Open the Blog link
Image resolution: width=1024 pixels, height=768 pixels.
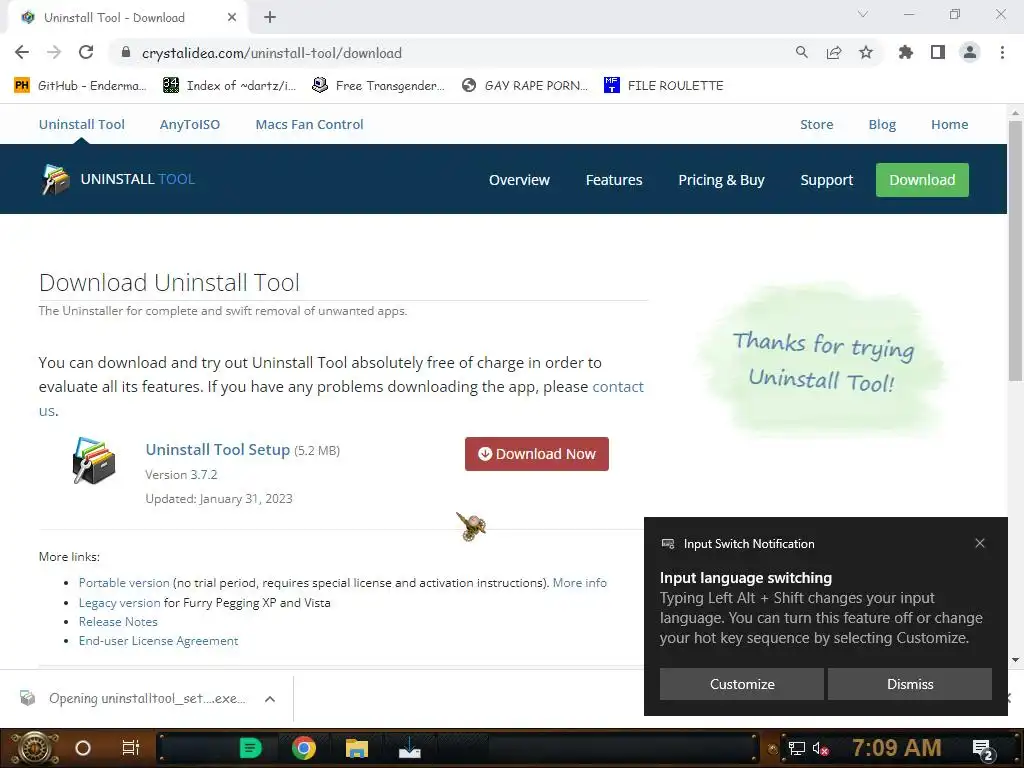click(882, 124)
